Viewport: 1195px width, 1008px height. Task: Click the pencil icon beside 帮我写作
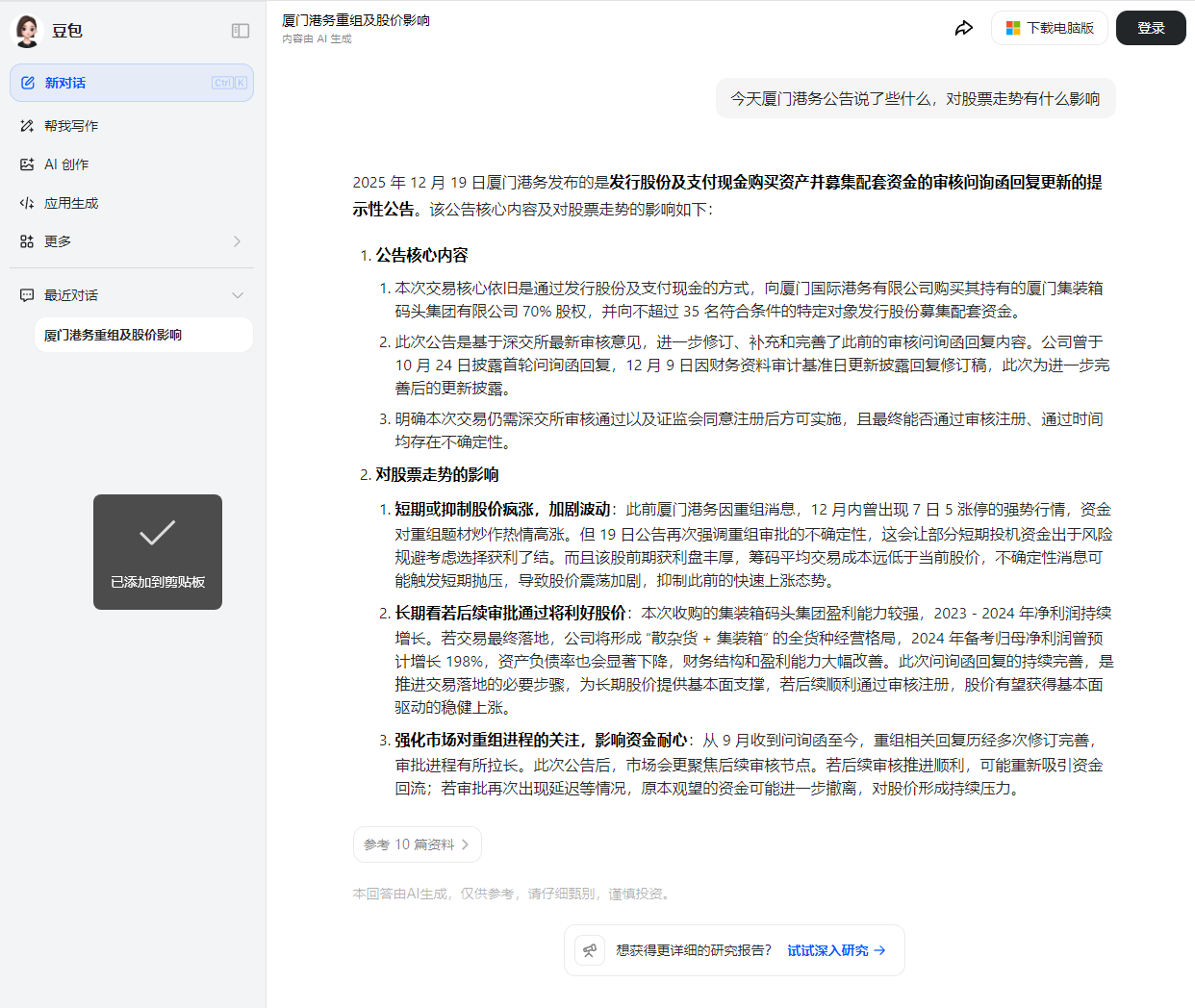(x=27, y=126)
